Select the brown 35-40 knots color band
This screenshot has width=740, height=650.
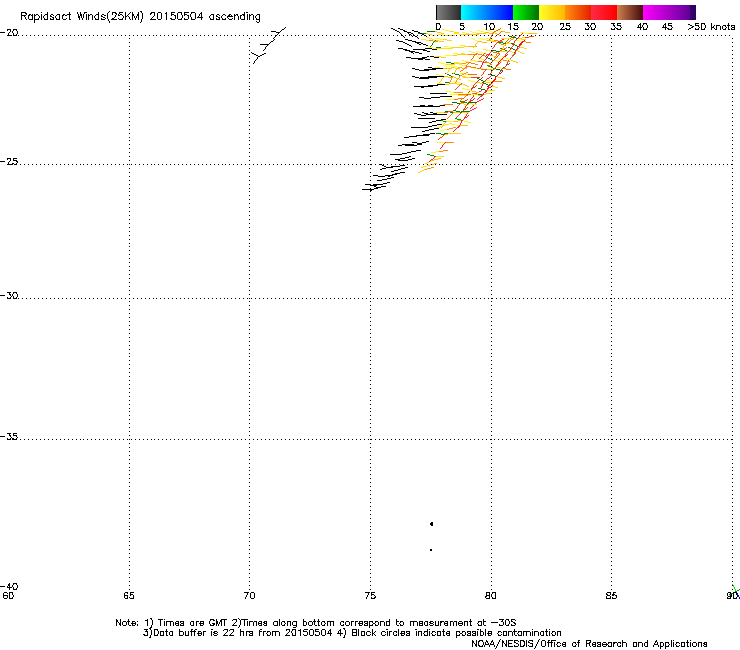(630, 12)
